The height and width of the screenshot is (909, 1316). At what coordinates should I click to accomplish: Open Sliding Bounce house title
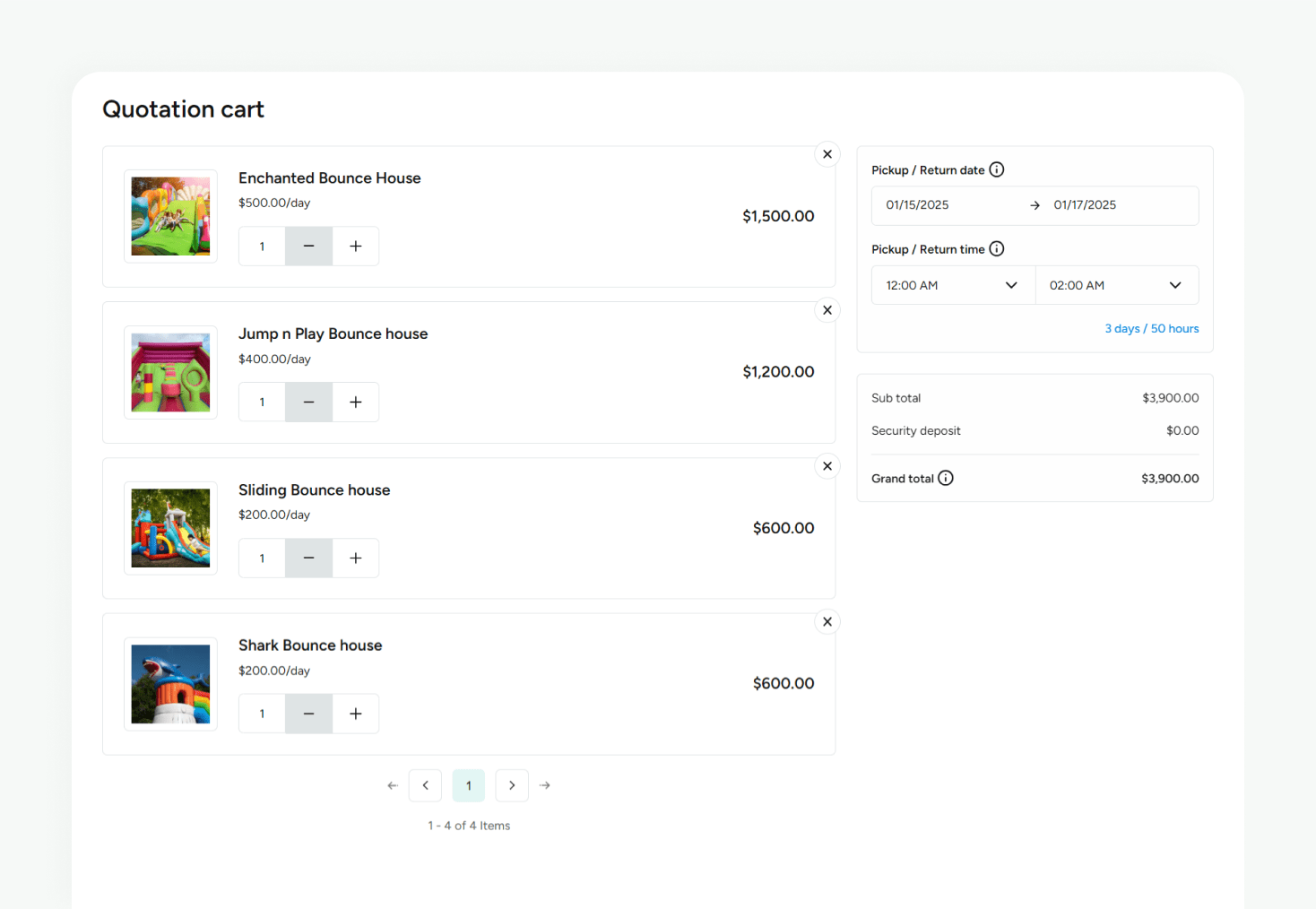pos(314,489)
